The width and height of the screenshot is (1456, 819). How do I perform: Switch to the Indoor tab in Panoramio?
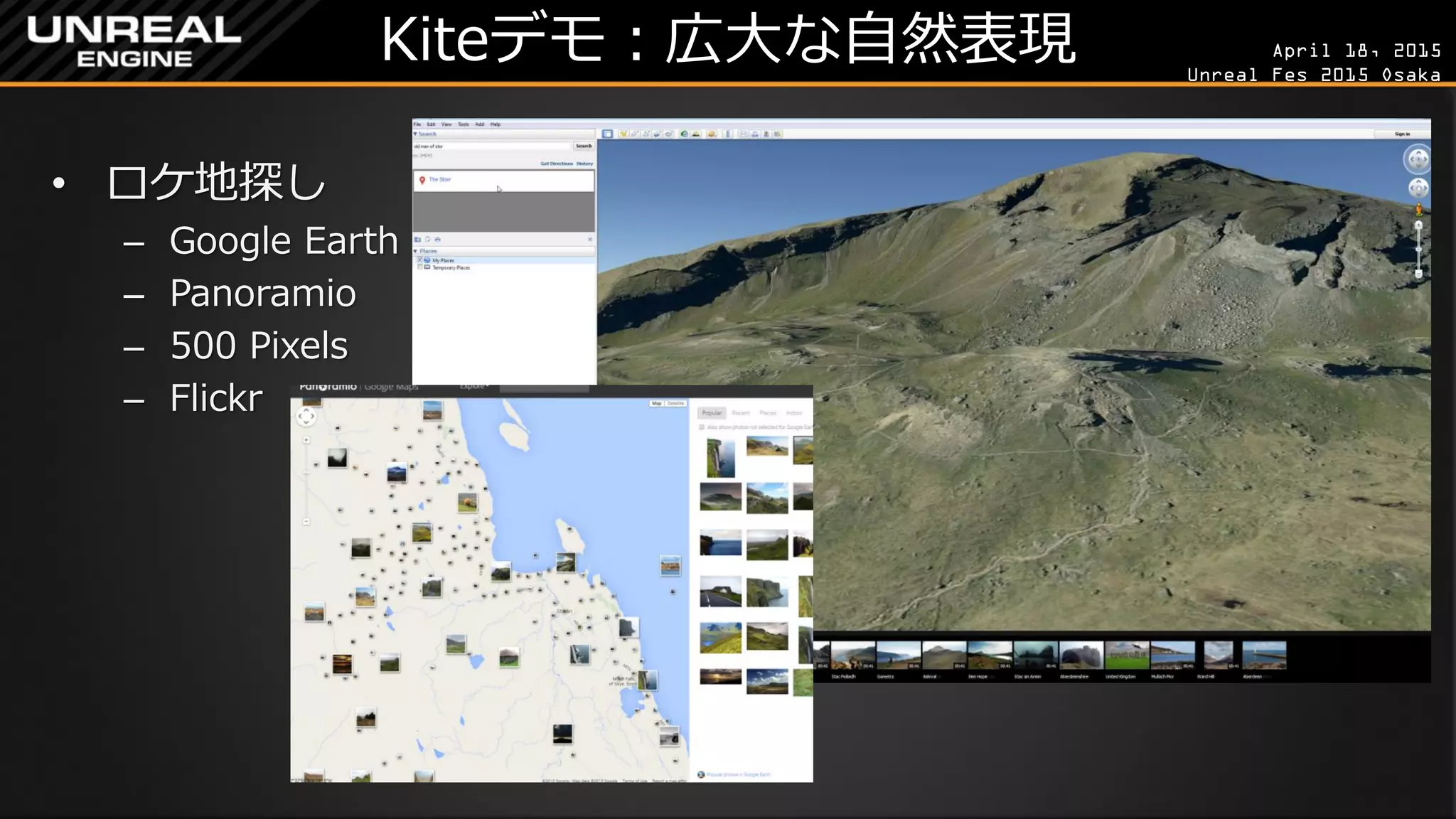(x=794, y=413)
